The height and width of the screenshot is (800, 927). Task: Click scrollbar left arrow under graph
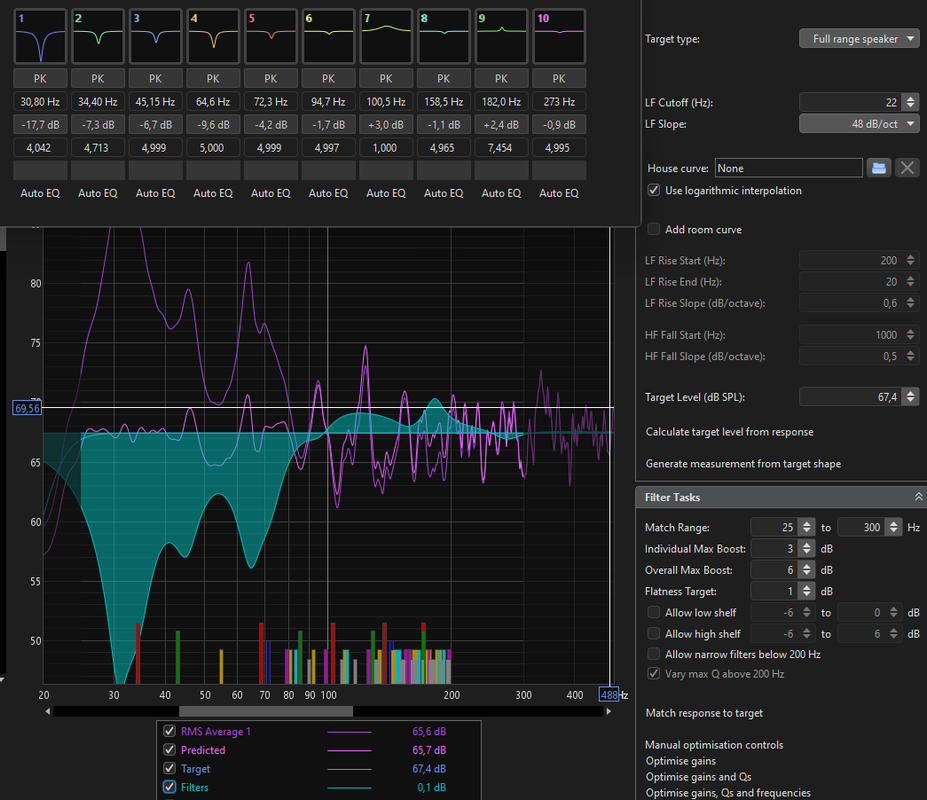tap(48, 711)
